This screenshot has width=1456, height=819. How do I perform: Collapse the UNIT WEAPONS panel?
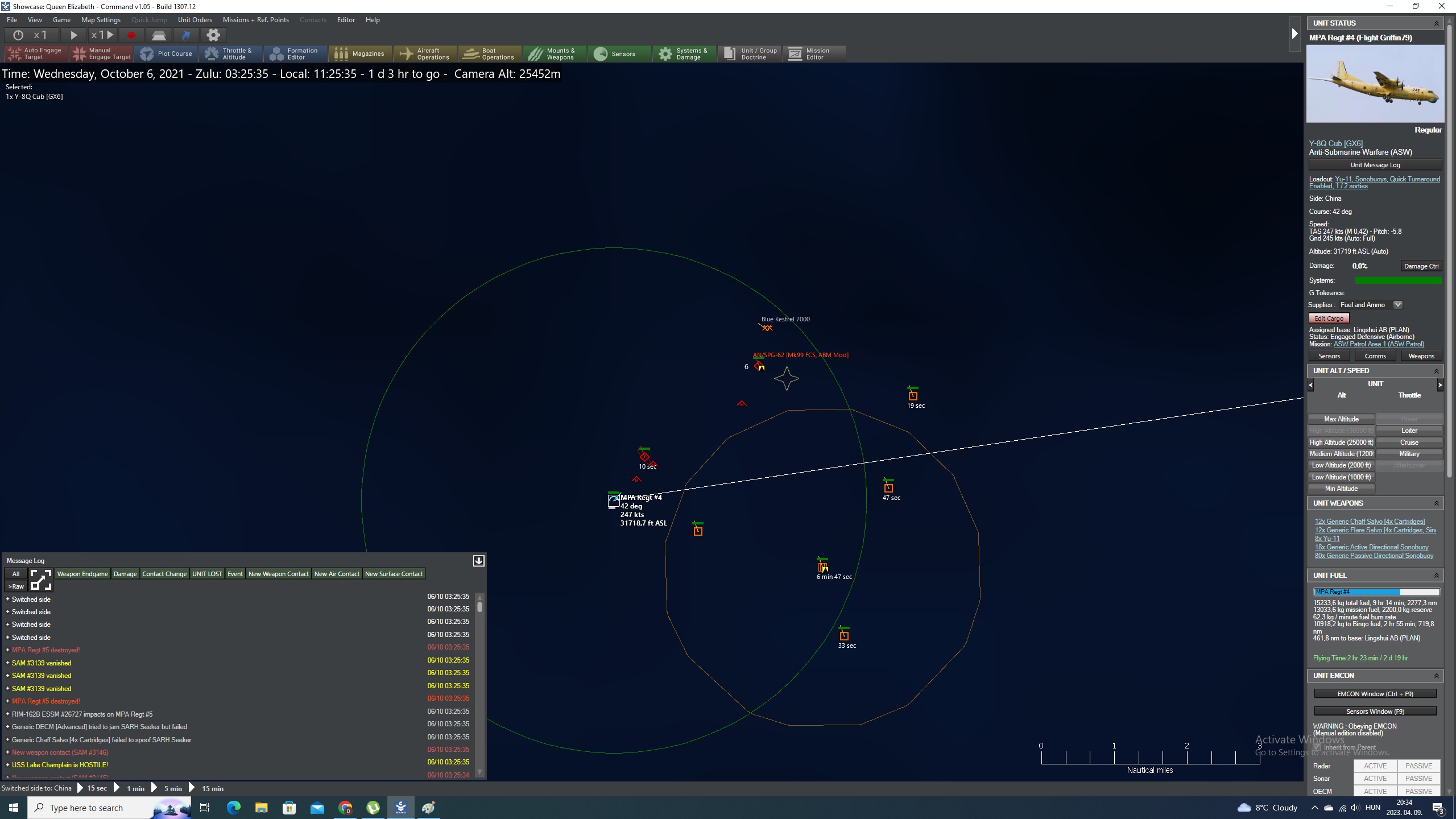tap(1436, 503)
